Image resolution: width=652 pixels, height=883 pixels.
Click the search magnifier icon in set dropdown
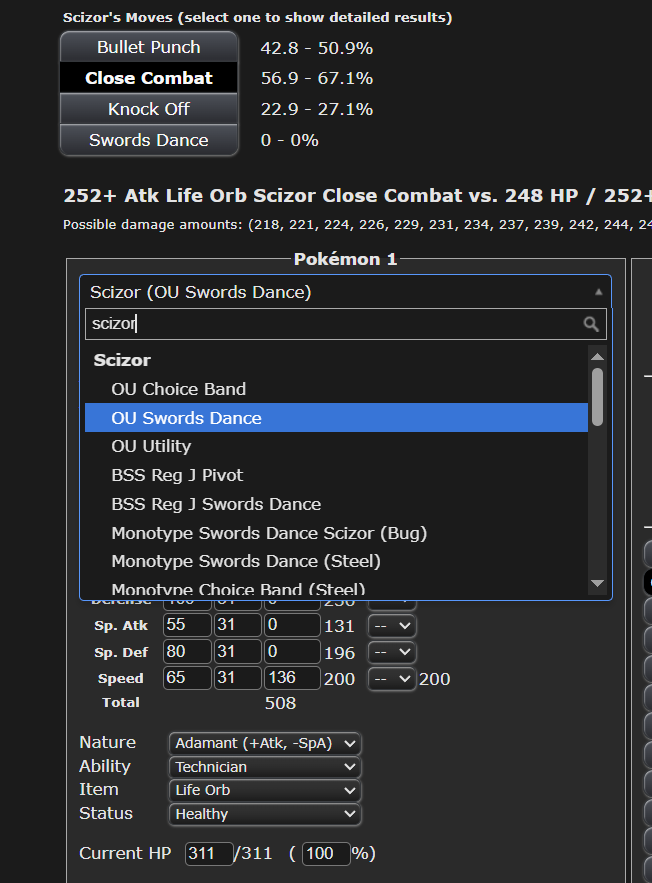[x=591, y=324]
